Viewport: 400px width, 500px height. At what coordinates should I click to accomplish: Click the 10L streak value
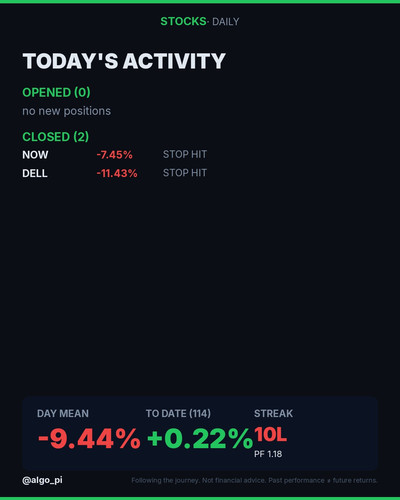270,434
